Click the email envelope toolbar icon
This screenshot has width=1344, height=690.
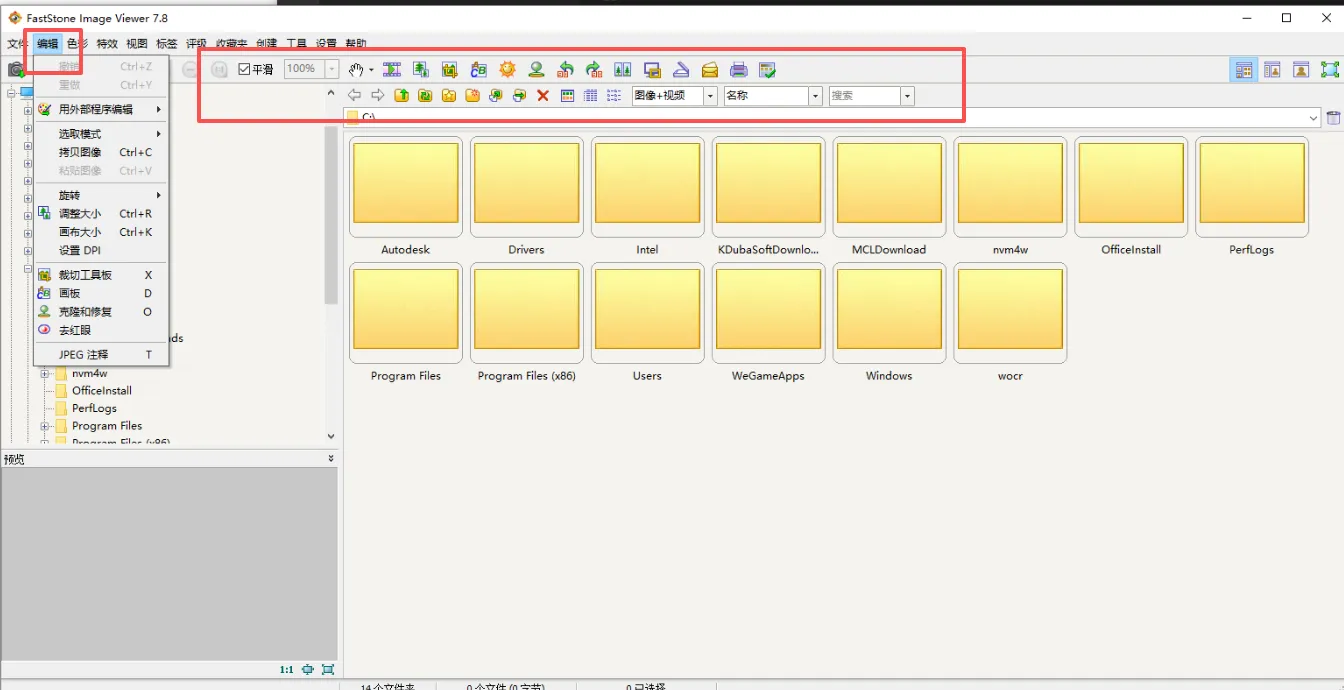[x=710, y=69]
